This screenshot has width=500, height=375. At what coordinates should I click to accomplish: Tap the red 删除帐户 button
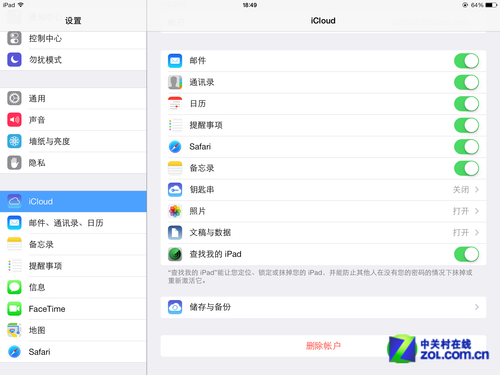pyautogui.click(x=323, y=346)
